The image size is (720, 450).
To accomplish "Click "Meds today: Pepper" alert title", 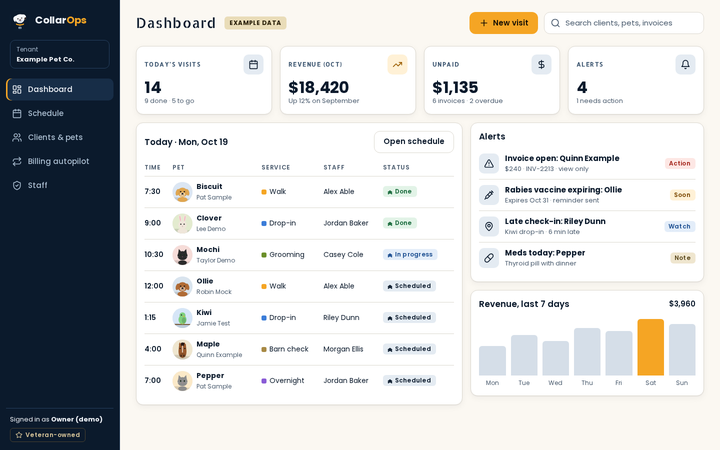I will pos(545,253).
